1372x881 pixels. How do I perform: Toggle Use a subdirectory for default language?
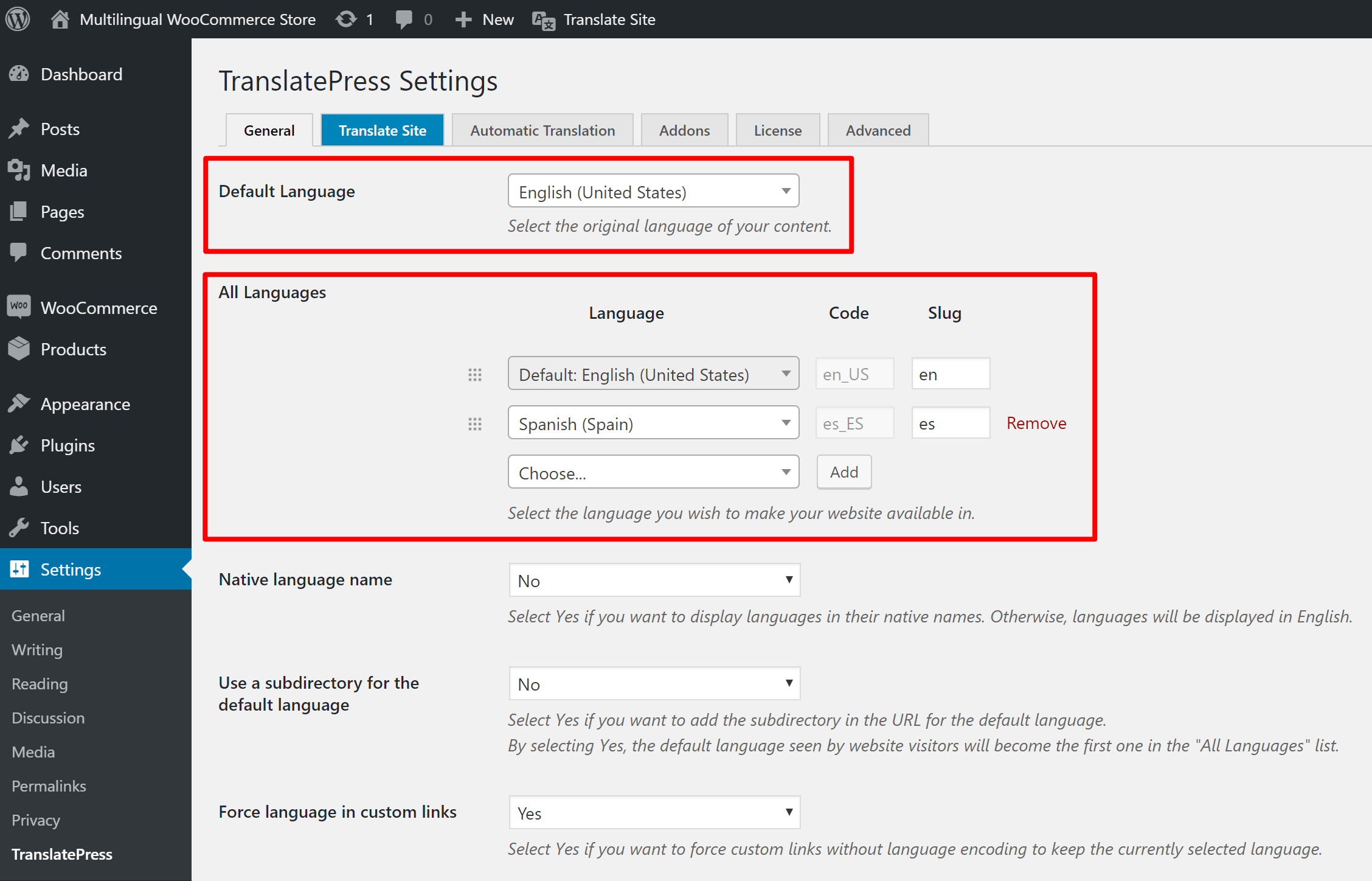pos(653,682)
